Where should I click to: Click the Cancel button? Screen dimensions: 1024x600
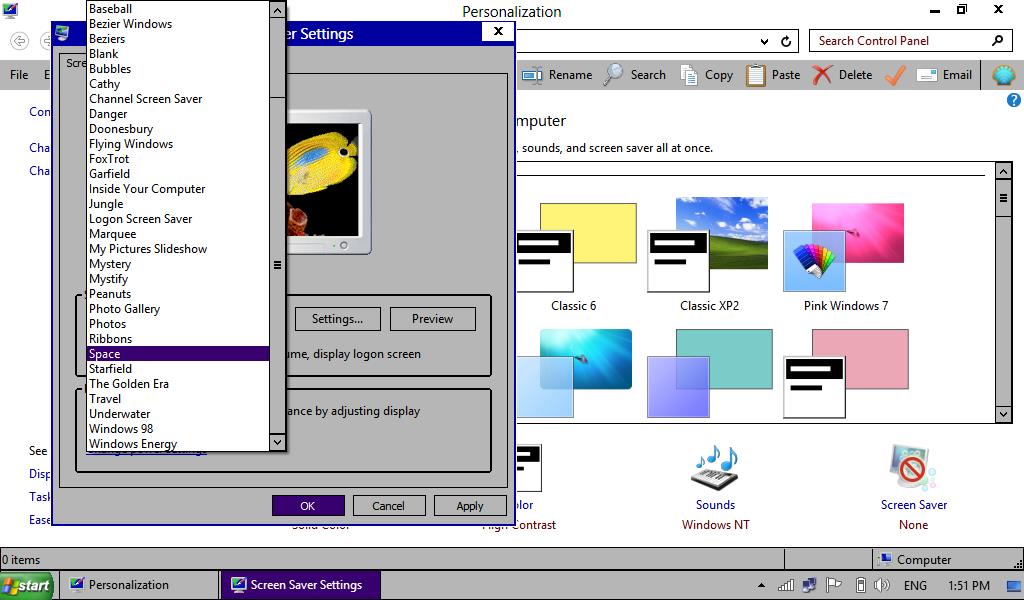pyautogui.click(x=389, y=505)
